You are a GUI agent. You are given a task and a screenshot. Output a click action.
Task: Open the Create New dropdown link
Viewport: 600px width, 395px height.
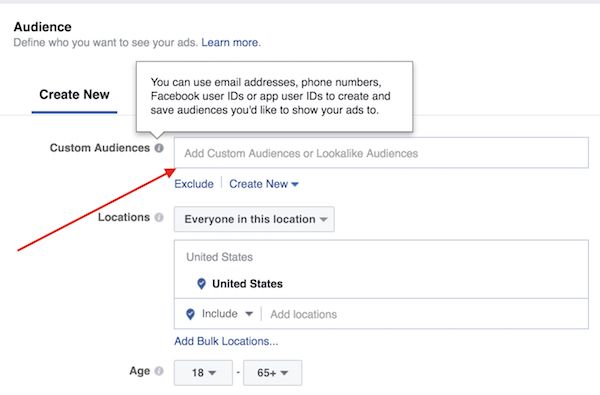[x=264, y=184]
